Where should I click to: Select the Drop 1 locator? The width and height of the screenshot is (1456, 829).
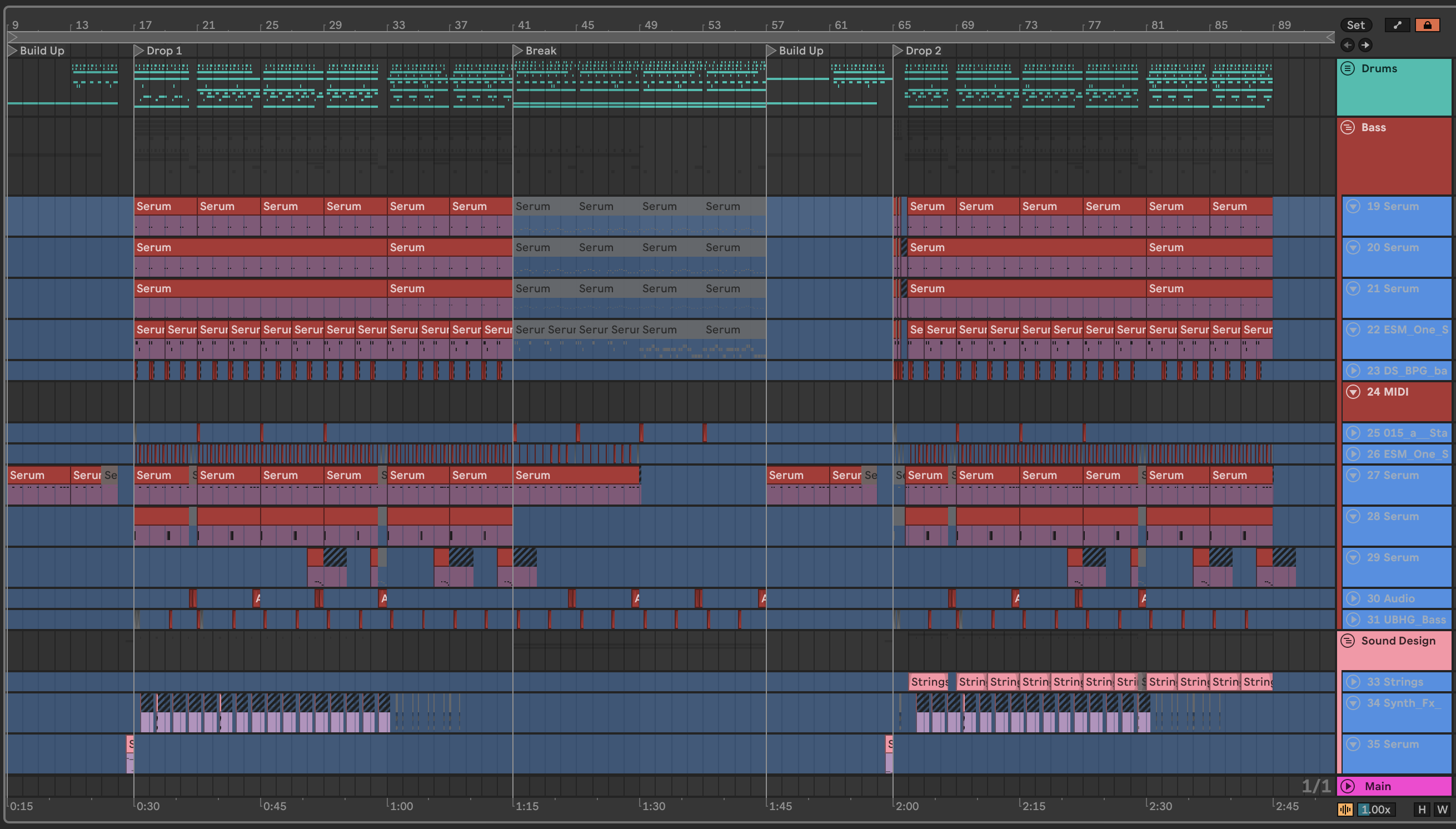pyautogui.click(x=139, y=51)
